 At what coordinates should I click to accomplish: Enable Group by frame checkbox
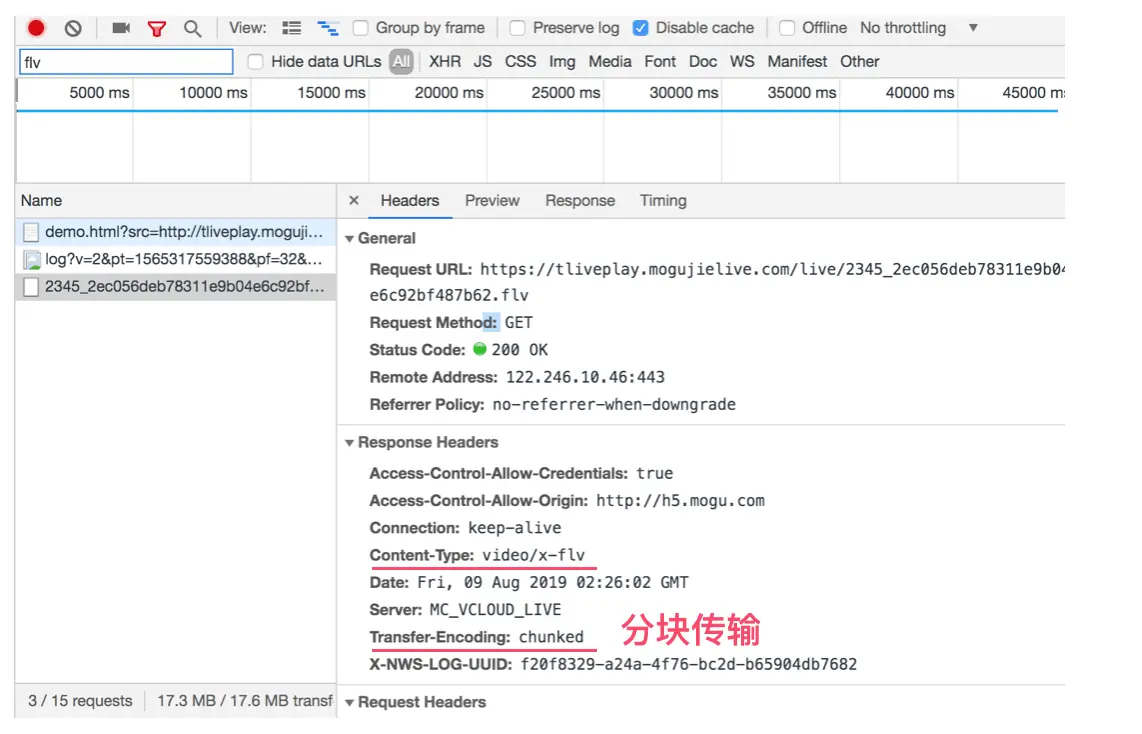pos(360,28)
